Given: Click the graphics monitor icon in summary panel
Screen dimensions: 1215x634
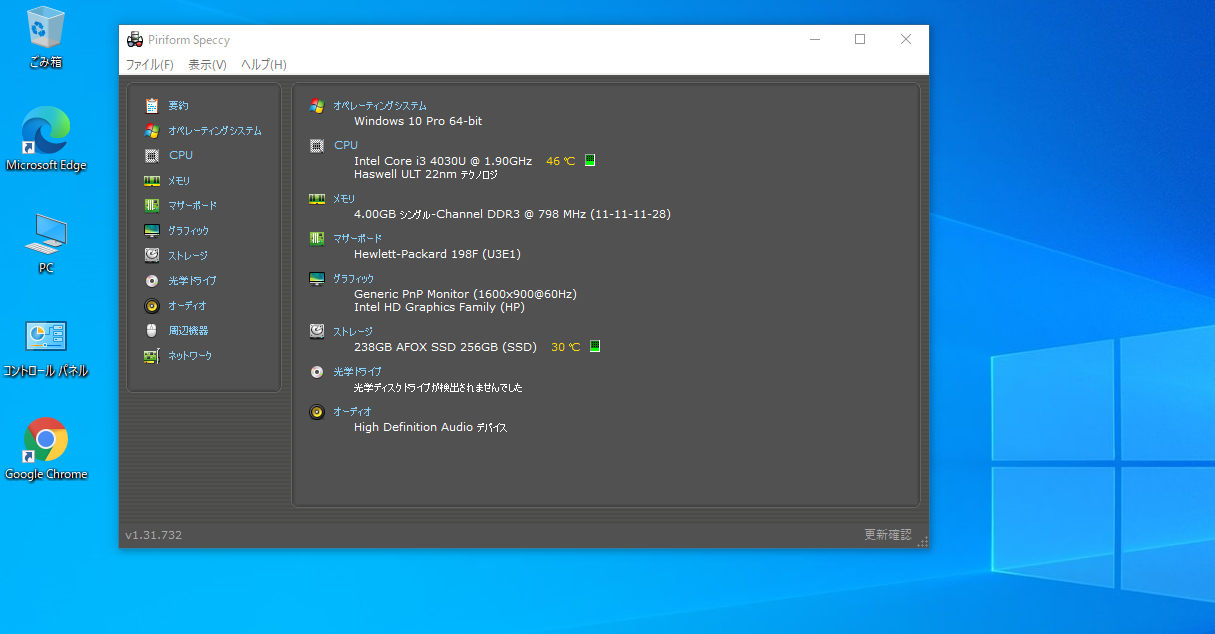Looking at the screenshot, I should (x=317, y=278).
